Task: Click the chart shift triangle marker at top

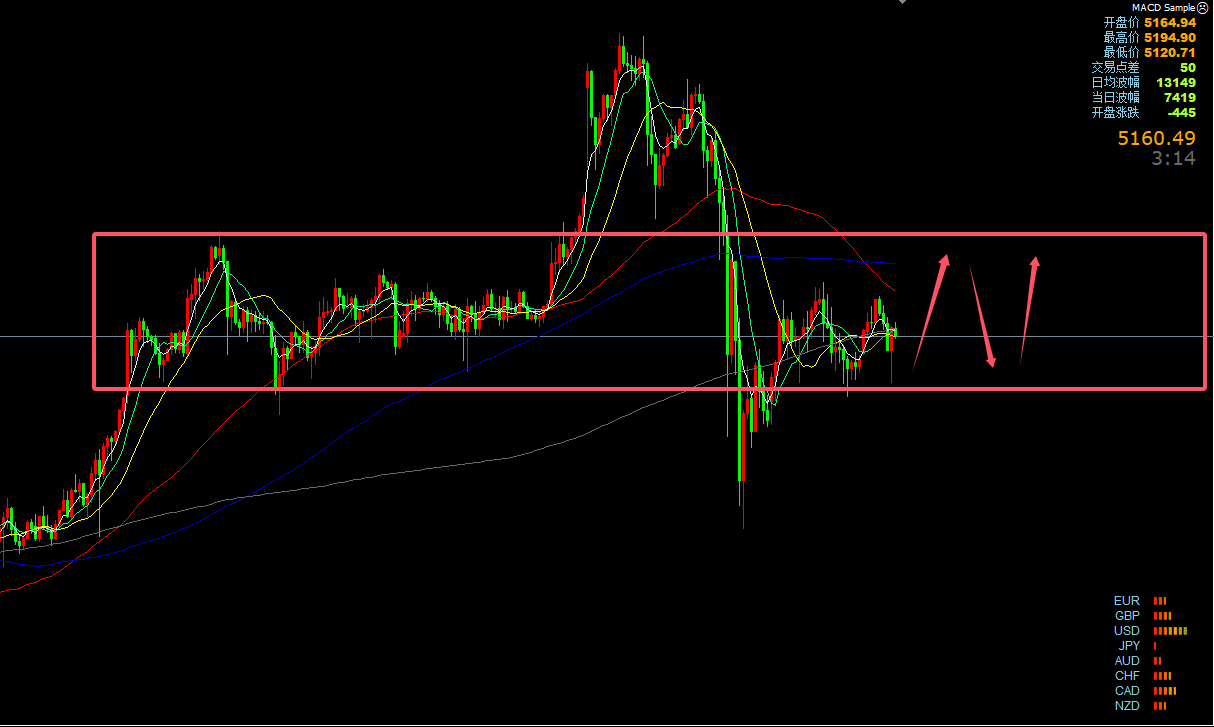Action: pos(903,2)
